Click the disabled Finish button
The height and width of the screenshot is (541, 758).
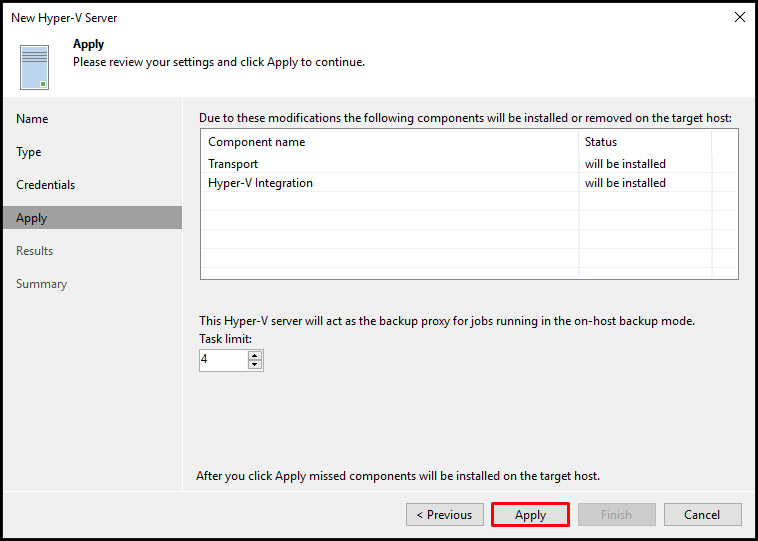point(616,515)
